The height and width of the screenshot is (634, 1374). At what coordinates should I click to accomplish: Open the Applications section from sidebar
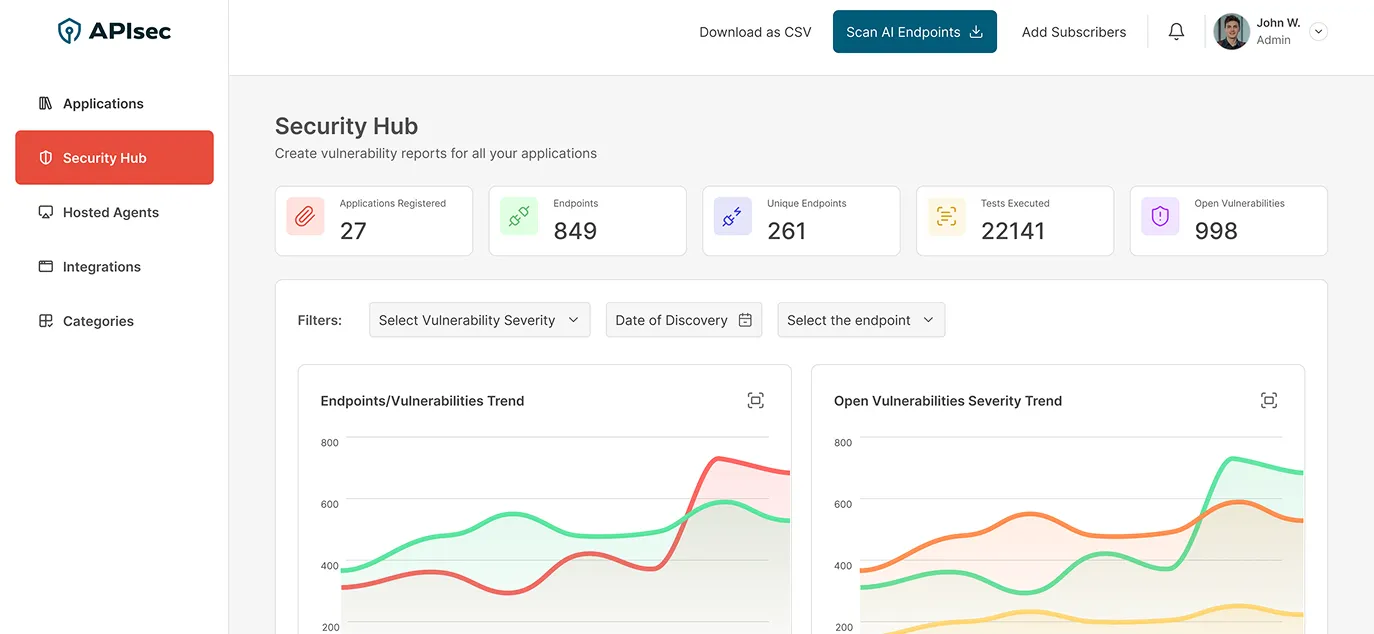[x=102, y=102]
